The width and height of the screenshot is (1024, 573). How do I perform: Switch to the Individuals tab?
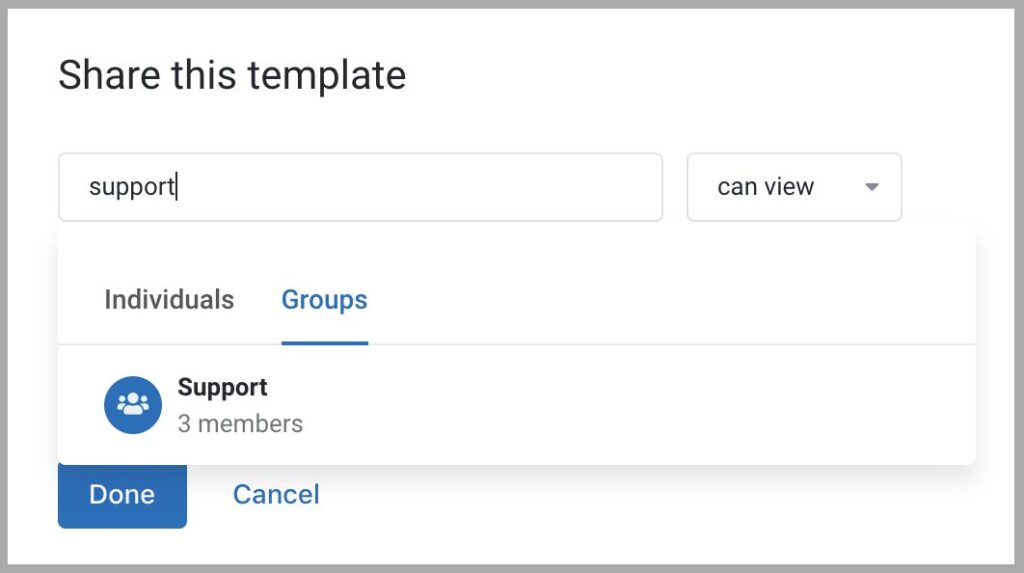click(x=169, y=300)
